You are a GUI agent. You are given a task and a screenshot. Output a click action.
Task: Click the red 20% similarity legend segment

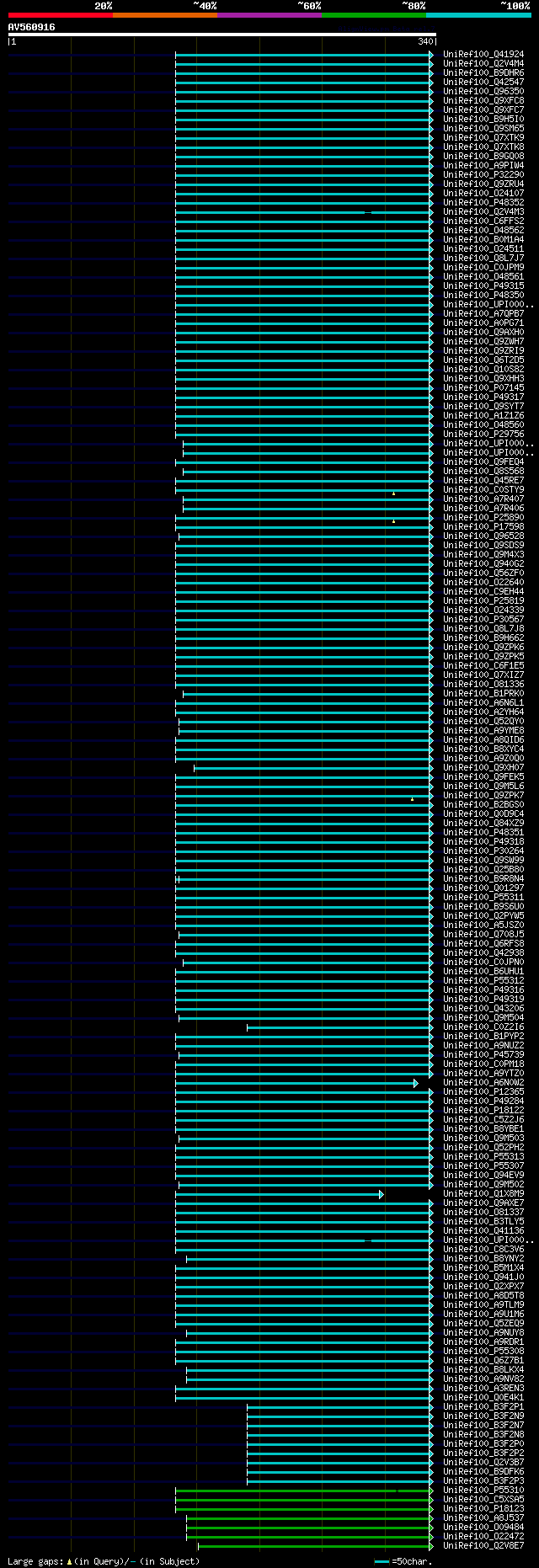tap(61, 15)
